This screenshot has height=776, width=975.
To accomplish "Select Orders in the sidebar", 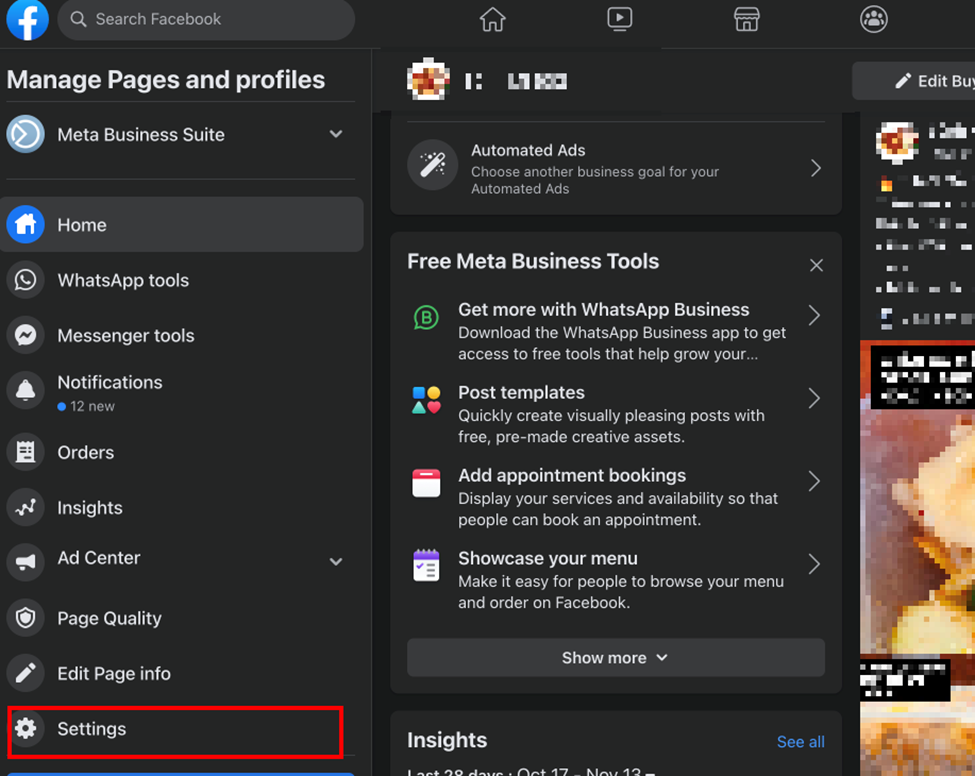I will [86, 452].
